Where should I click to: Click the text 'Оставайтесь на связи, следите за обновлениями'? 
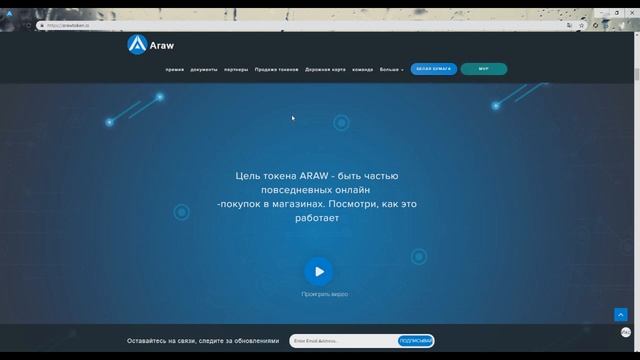(x=203, y=341)
